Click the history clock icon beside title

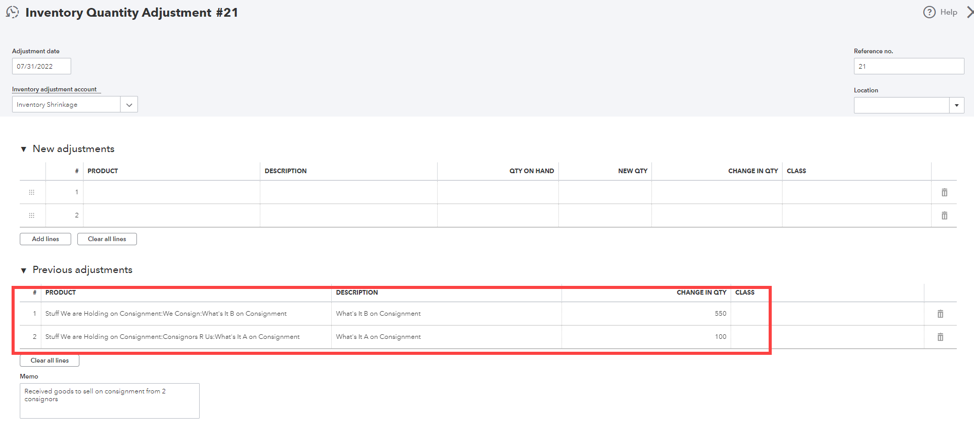(x=12, y=13)
